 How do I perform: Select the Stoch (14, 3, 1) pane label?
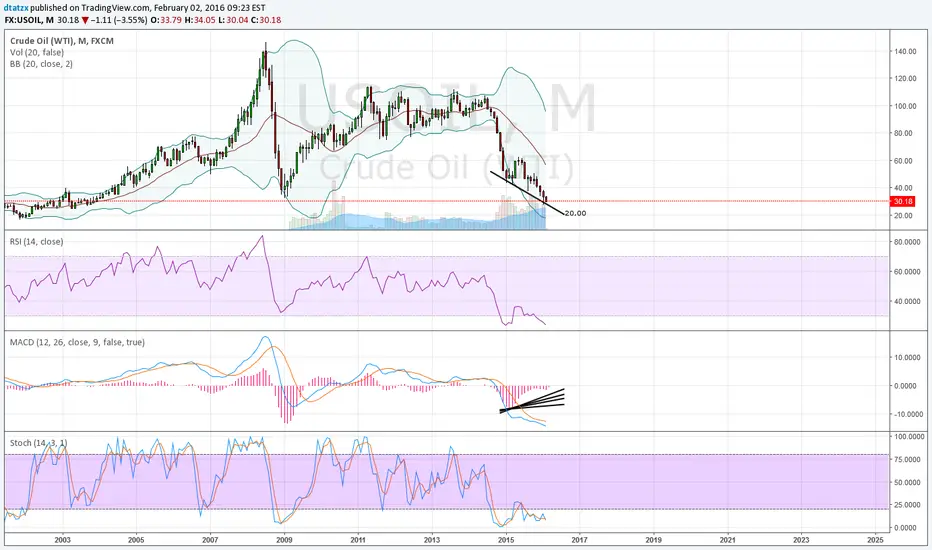[39, 443]
